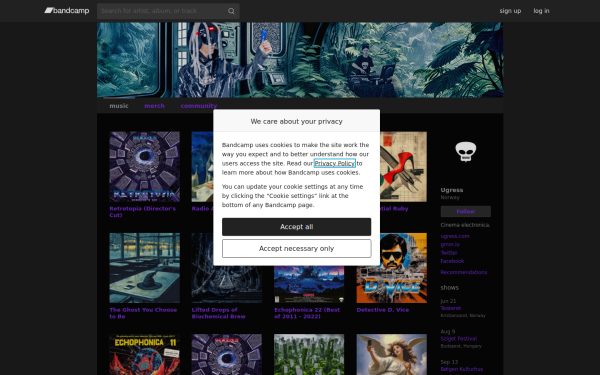
Task: Switch to the merch tab
Action: coord(154,106)
